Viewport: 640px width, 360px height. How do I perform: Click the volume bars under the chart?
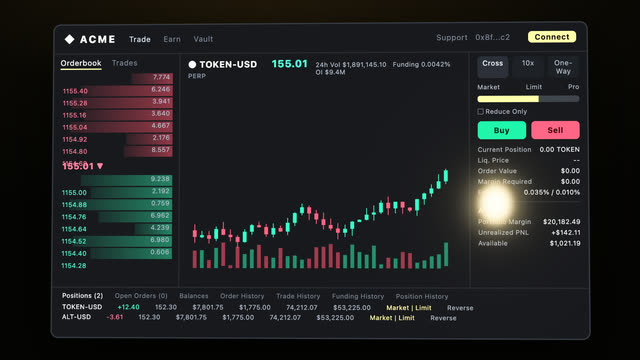point(320,256)
